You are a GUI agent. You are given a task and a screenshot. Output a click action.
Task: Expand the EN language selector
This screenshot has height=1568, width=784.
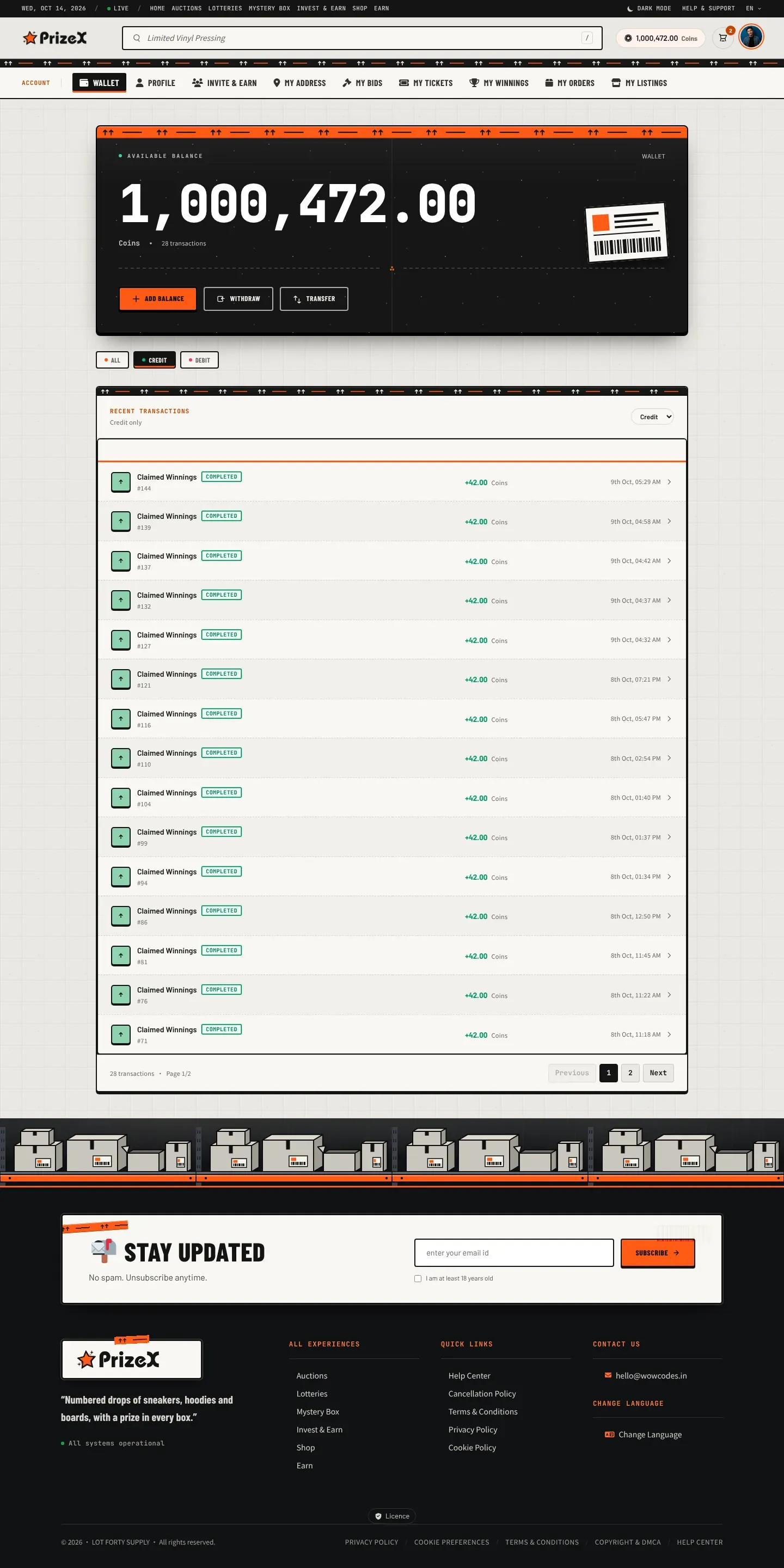[x=754, y=9]
